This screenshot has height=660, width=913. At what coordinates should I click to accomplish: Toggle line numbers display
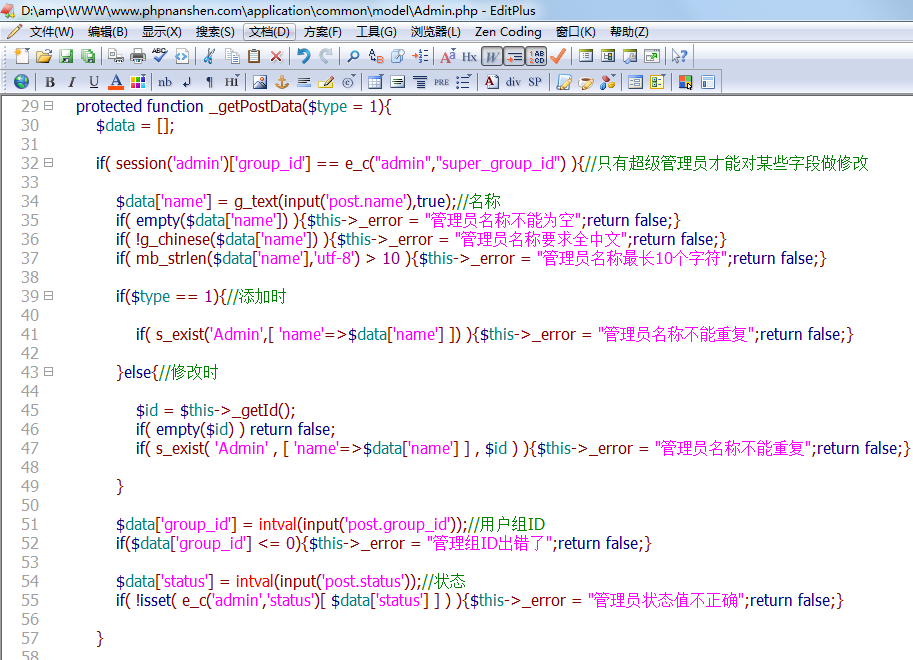pyautogui.click(x=536, y=57)
